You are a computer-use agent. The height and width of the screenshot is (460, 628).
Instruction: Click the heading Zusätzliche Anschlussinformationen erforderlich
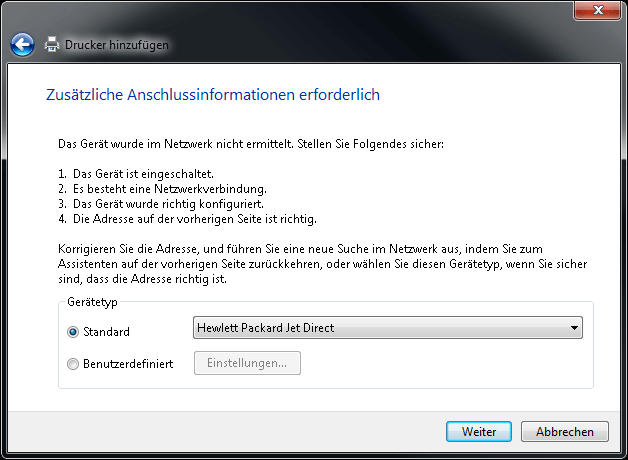click(x=213, y=95)
